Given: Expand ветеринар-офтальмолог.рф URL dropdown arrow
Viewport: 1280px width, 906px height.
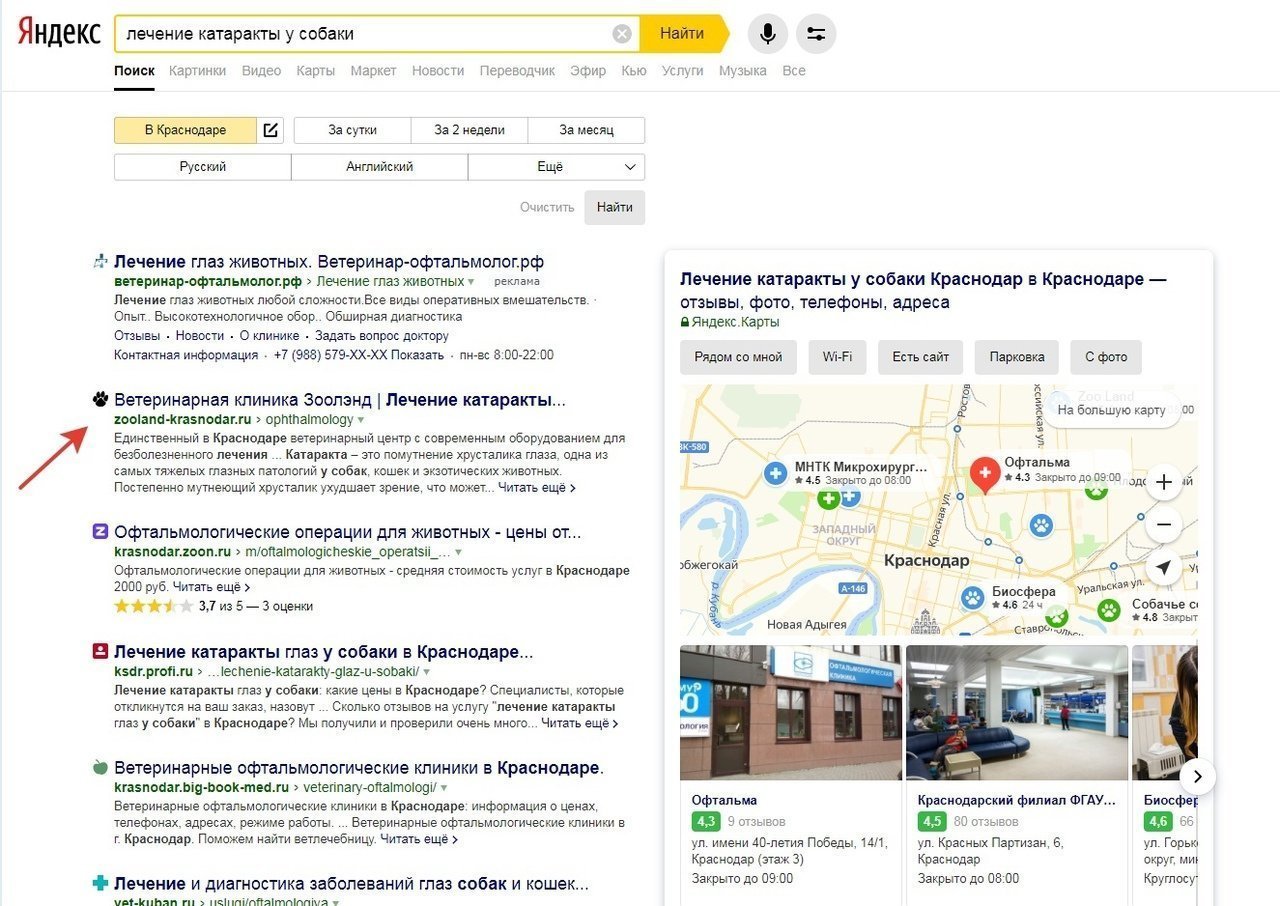Looking at the screenshot, I should [x=471, y=282].
